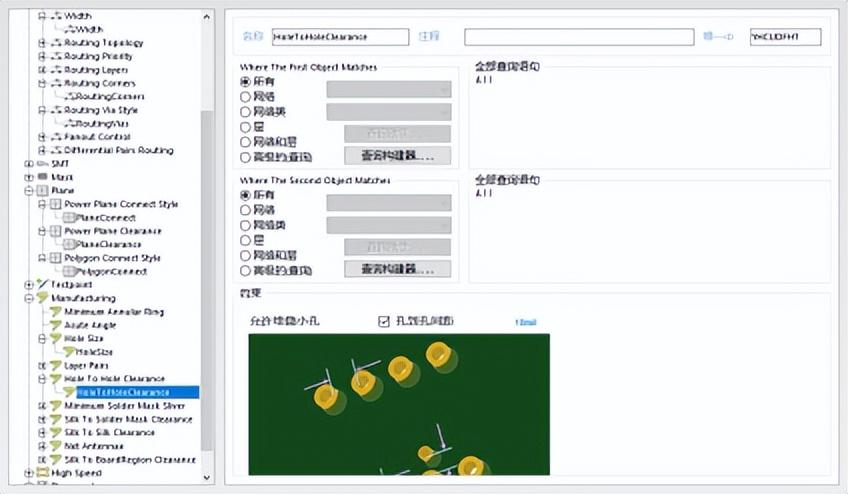Click the rule name field HoleToHoleClearance
The width and height of the screenshot is (848, 494).
coord(340,37)
